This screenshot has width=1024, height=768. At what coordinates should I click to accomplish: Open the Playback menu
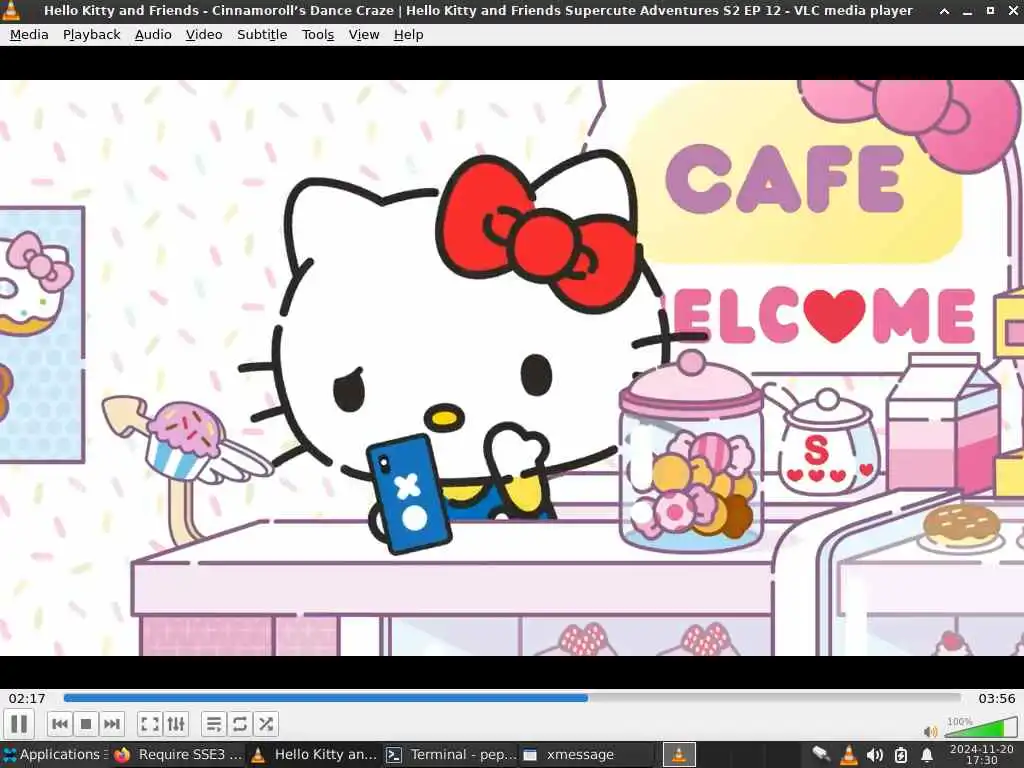click(91, 35)
